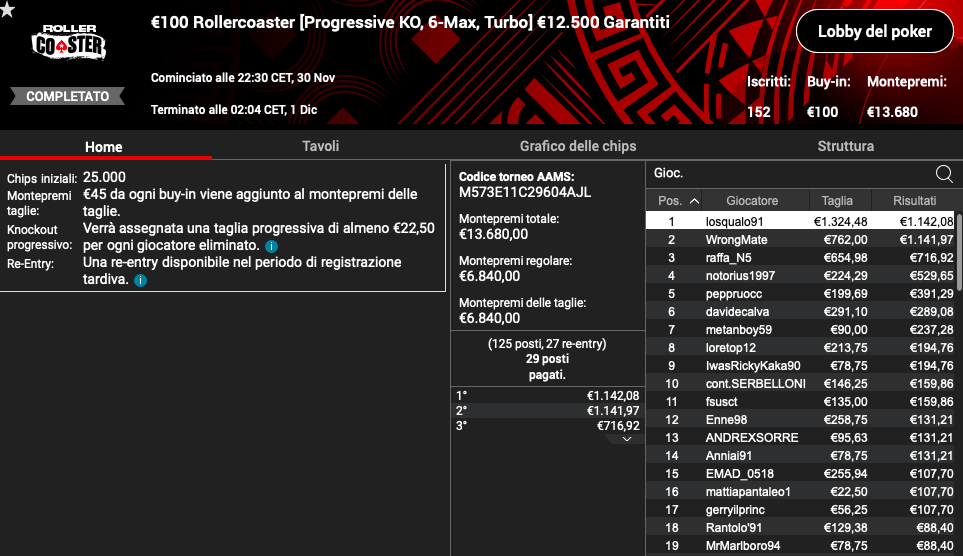The height and width of the screenshot is (556, 963).
Task: Select player row MrMarlboro94
Action: [800, 546]
